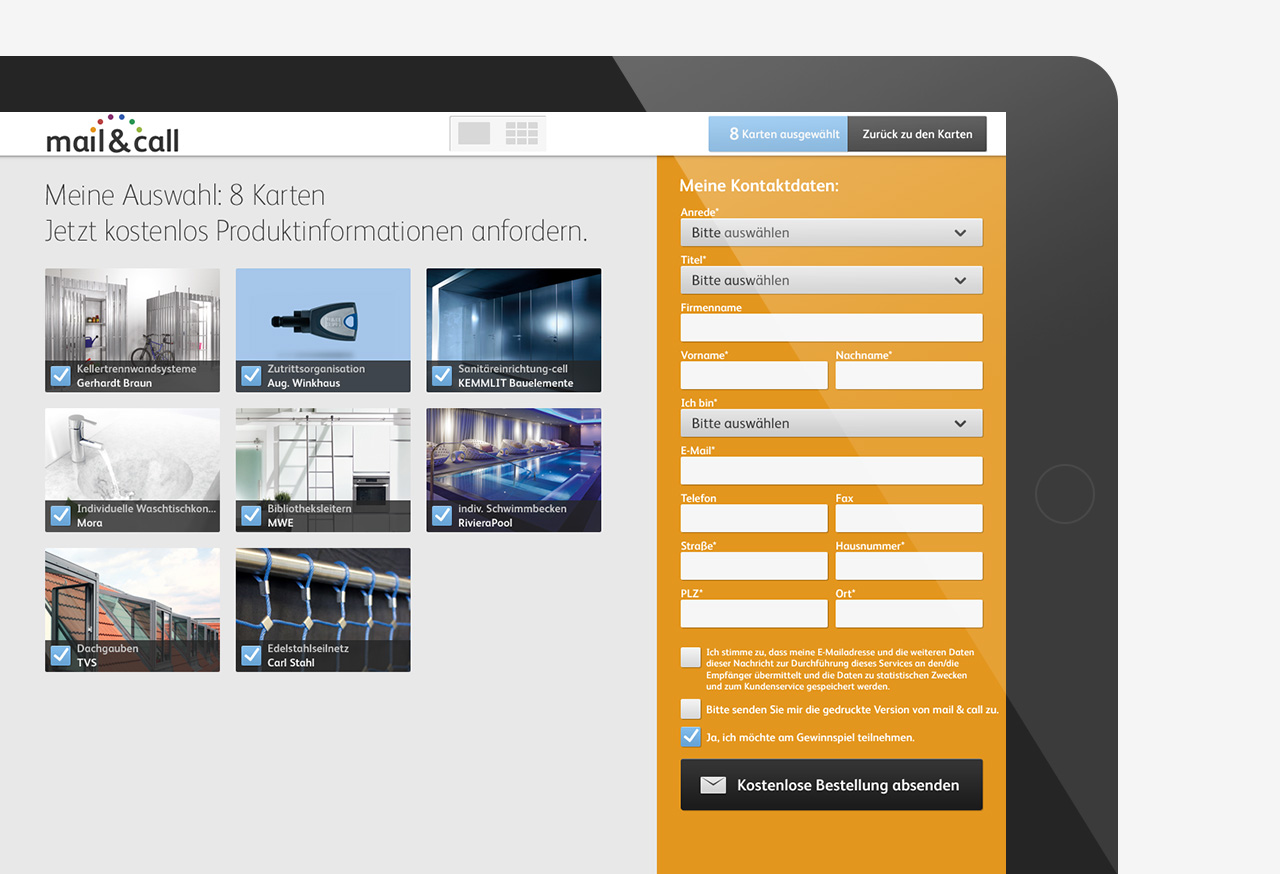Uncheck Individuelle Waschtischkon... Mora card
Image resolution: width=1280 pixels, height=874 pixels.
point(61,516)
